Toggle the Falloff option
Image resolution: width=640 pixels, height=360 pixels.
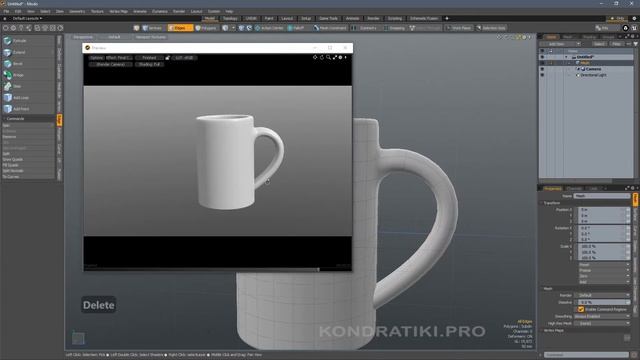[296, 28]
